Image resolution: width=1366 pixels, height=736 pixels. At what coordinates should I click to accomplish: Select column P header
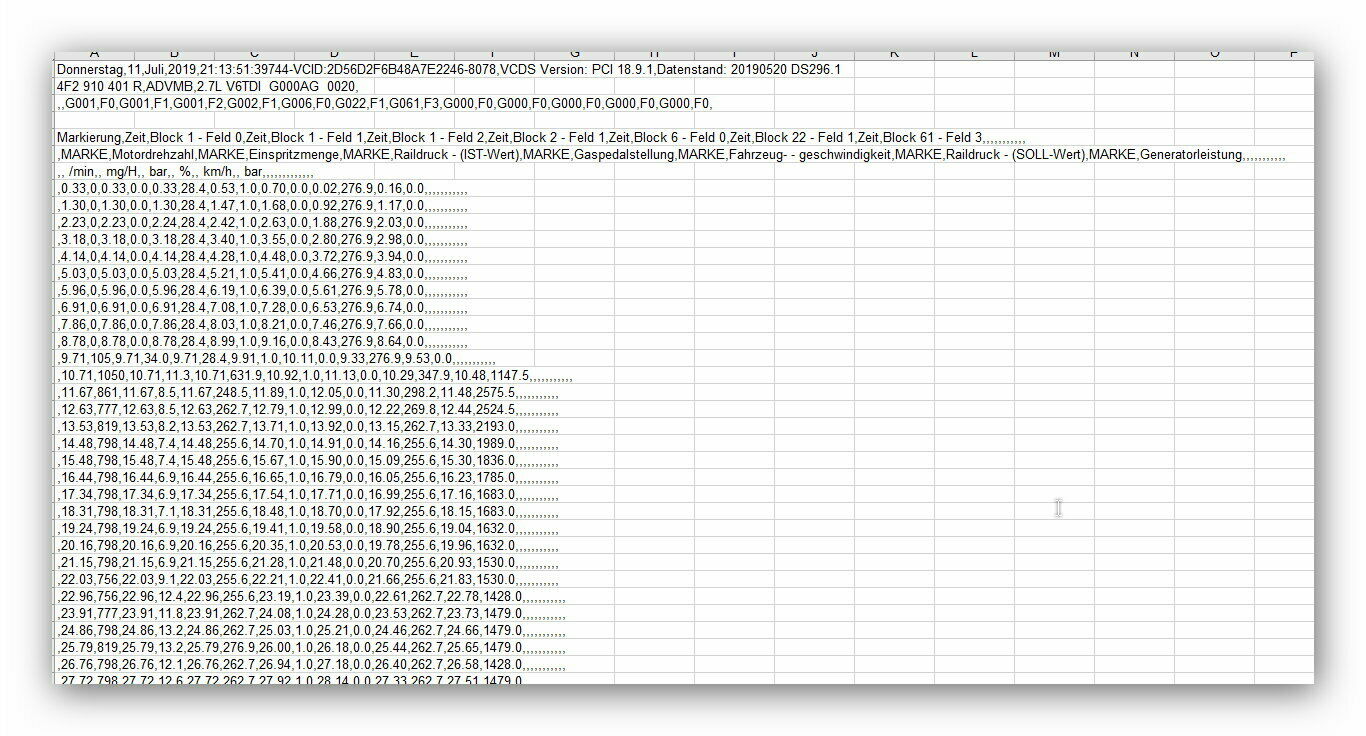1293,54
